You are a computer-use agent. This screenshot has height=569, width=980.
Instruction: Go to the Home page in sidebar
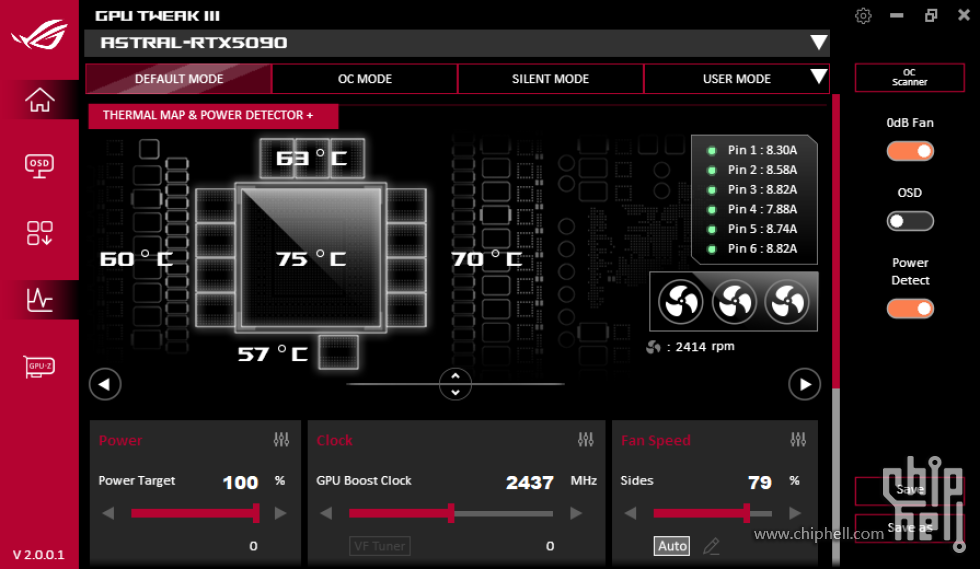click(x=39, y=100)
